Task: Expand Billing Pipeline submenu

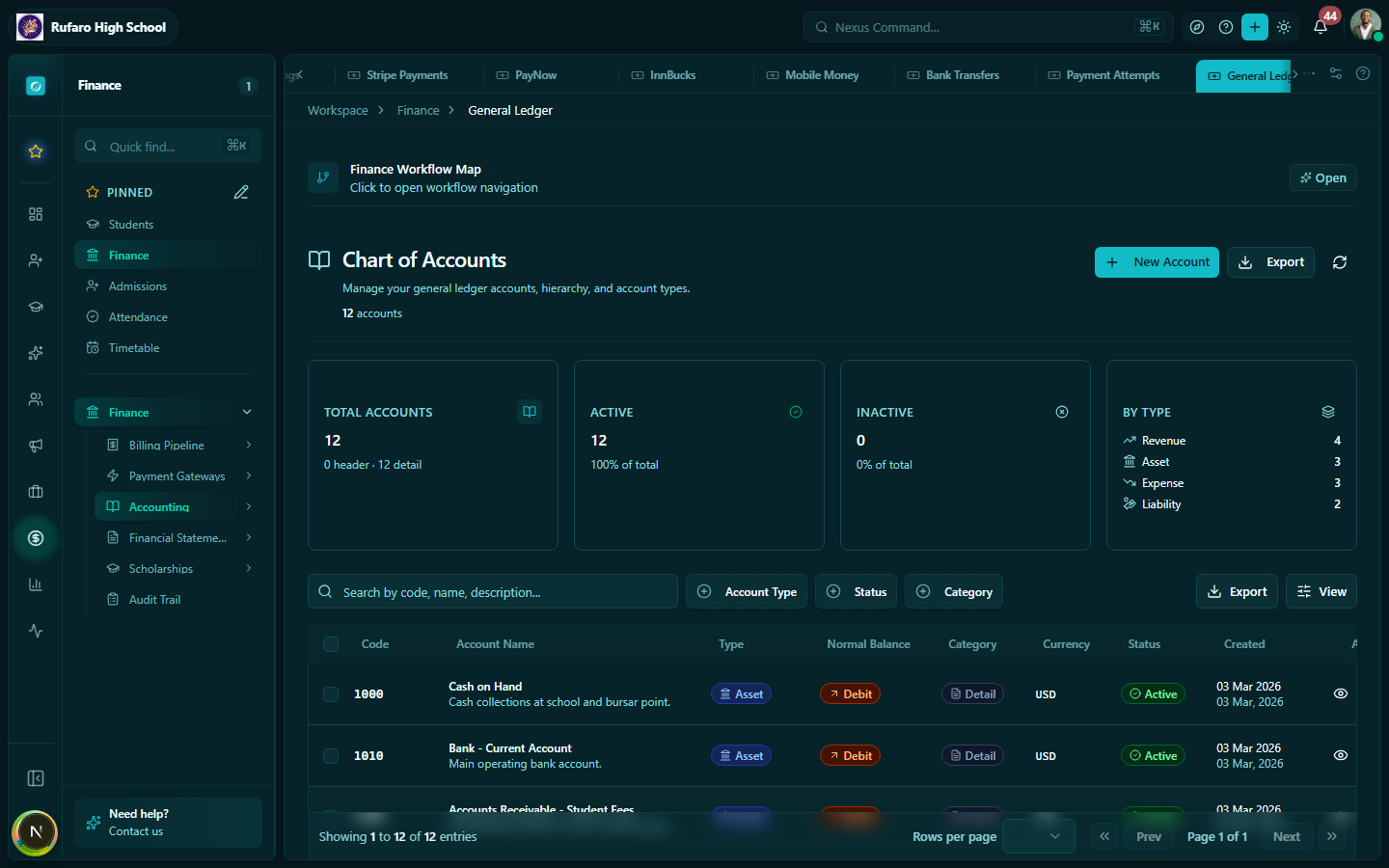Action: pyautogui.click(x=249, y=445)
